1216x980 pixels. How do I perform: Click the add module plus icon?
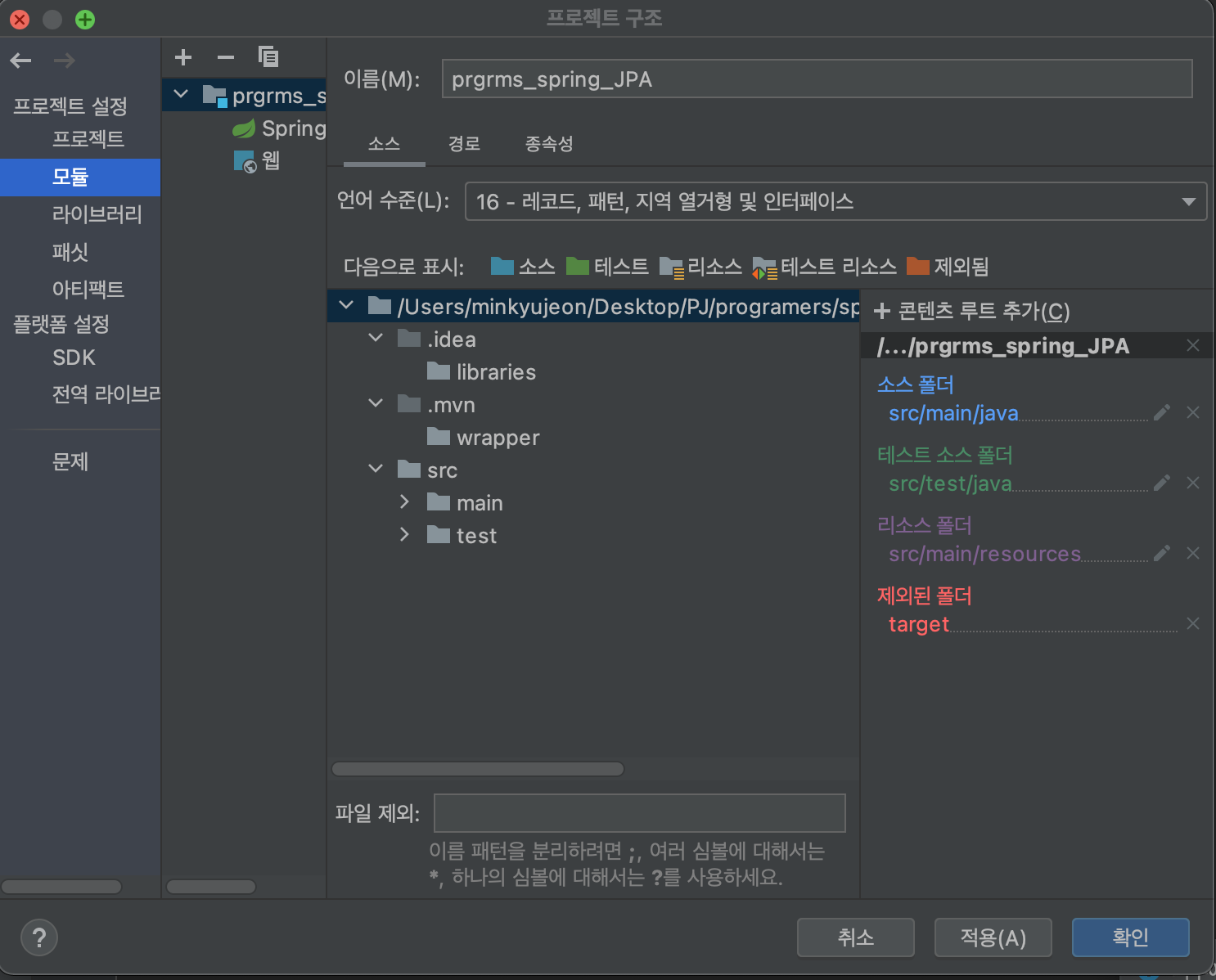point(183,57)
